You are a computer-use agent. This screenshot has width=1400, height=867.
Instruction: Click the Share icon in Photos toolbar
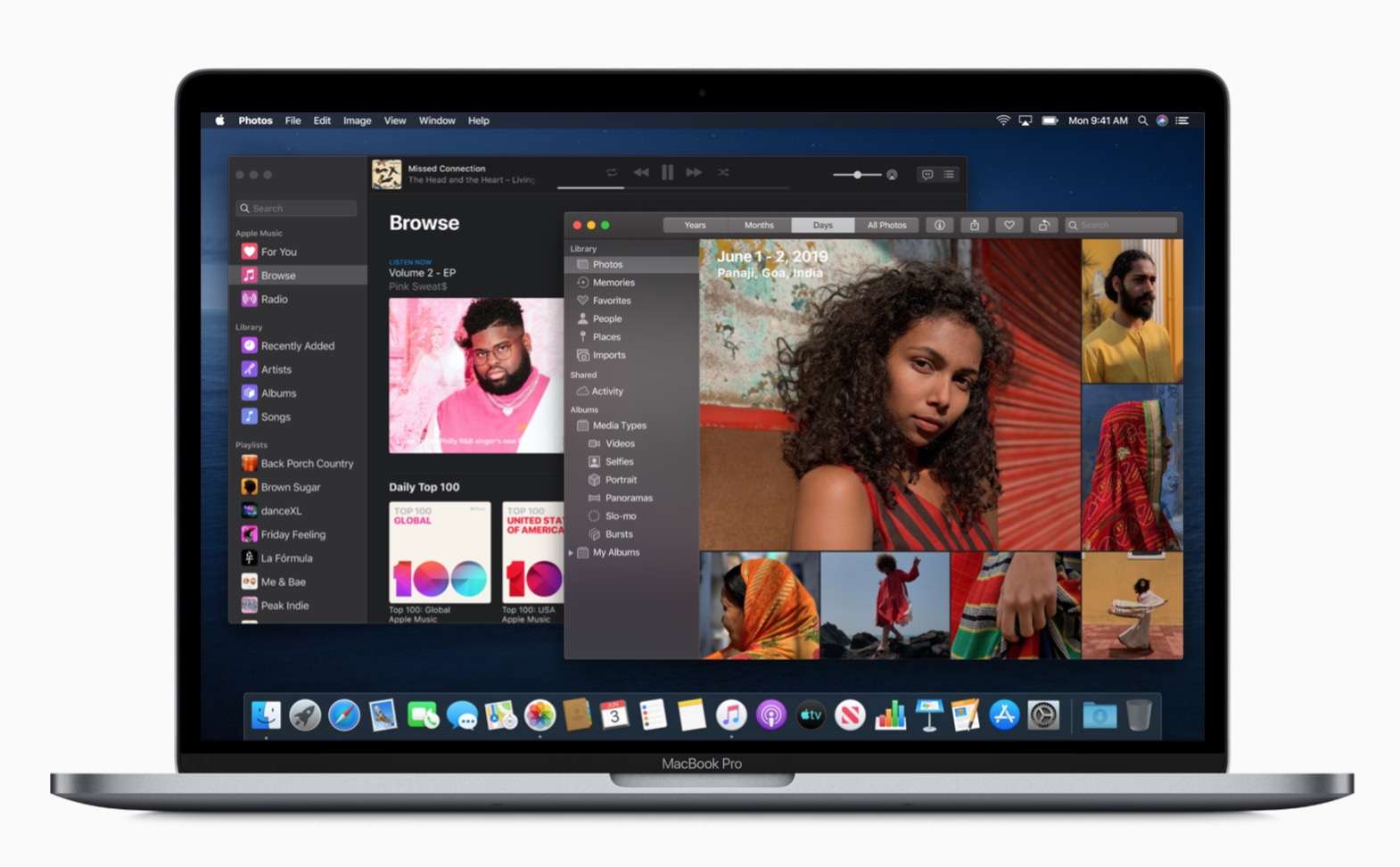pos(974,225)
